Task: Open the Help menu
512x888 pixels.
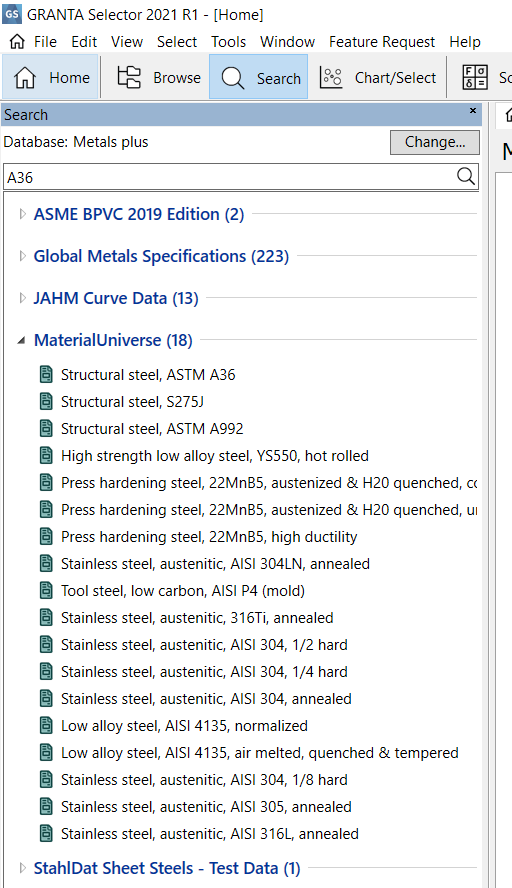Action: click(465, 42)
